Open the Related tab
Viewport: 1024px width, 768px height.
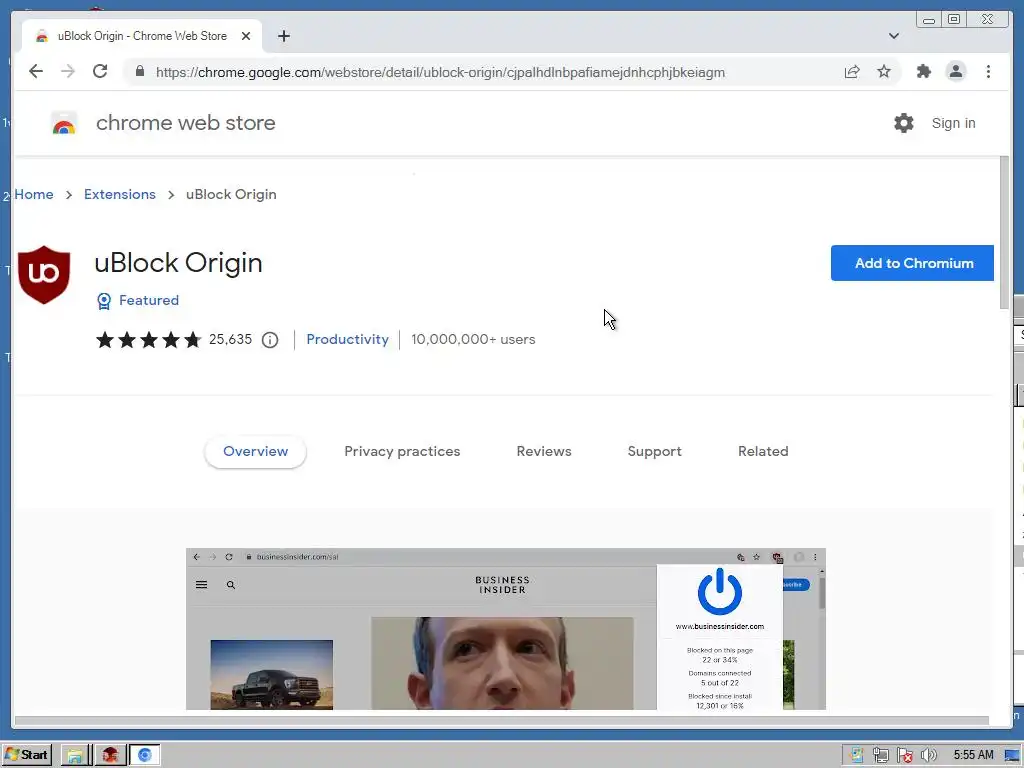[763, 451]
